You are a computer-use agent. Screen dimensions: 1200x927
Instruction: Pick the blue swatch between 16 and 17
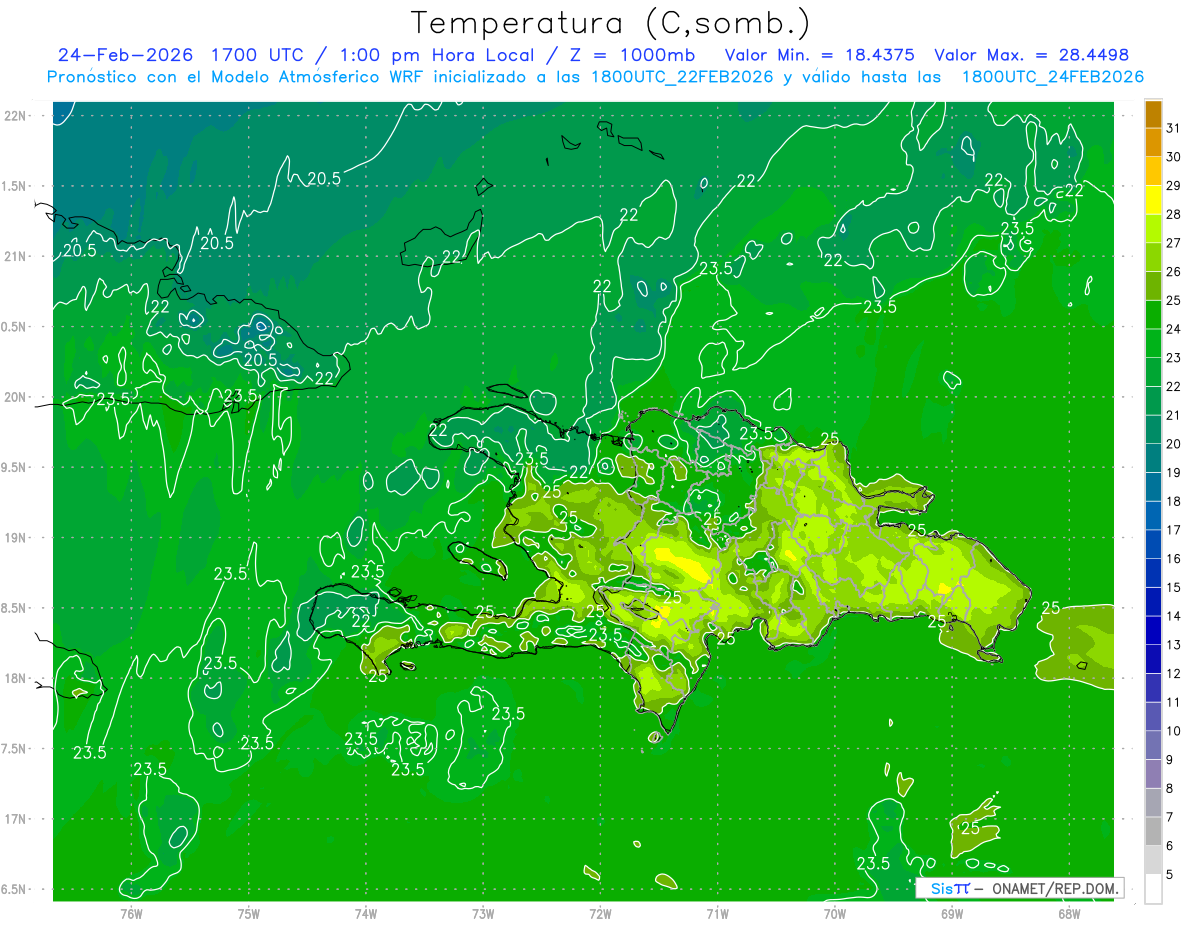tap(1153, 544)
